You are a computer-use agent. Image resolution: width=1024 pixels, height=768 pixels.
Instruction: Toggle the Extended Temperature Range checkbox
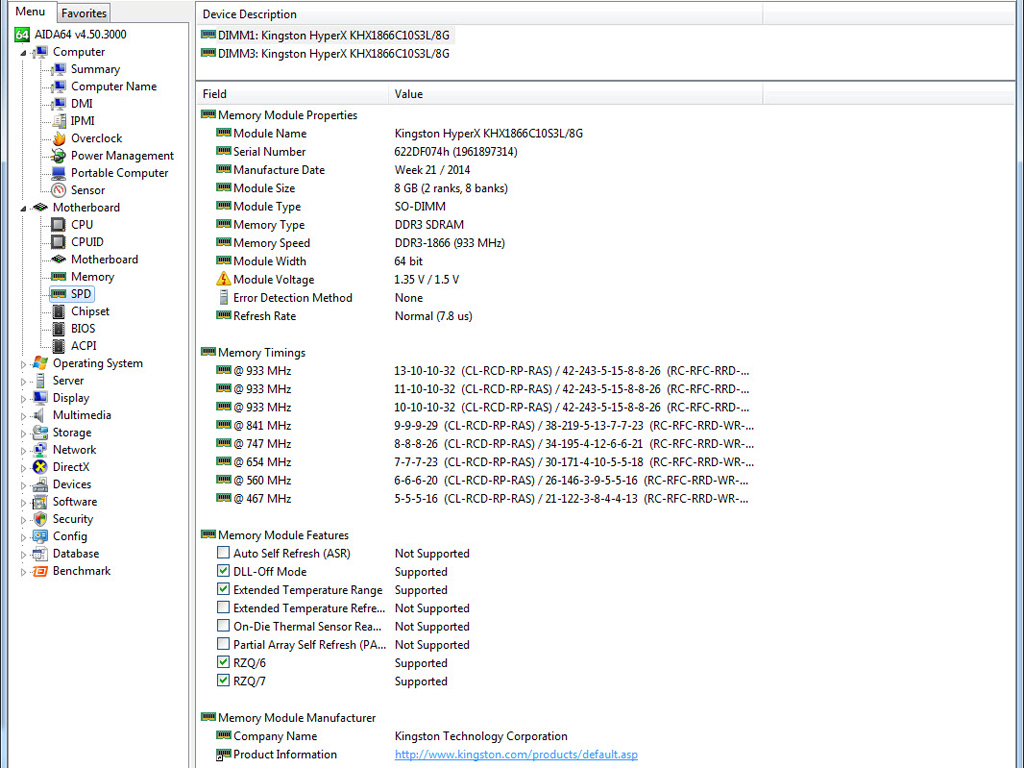(x=223, y=590)
